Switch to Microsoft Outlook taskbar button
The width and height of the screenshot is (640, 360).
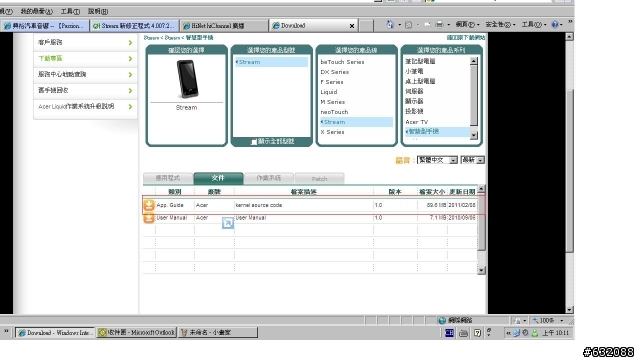click(137, 333)
